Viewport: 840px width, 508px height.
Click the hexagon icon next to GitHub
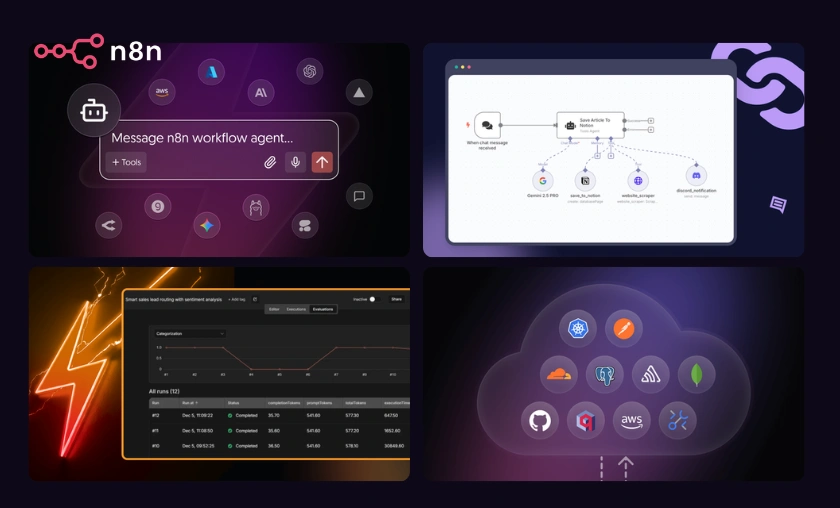pos(586,421)
